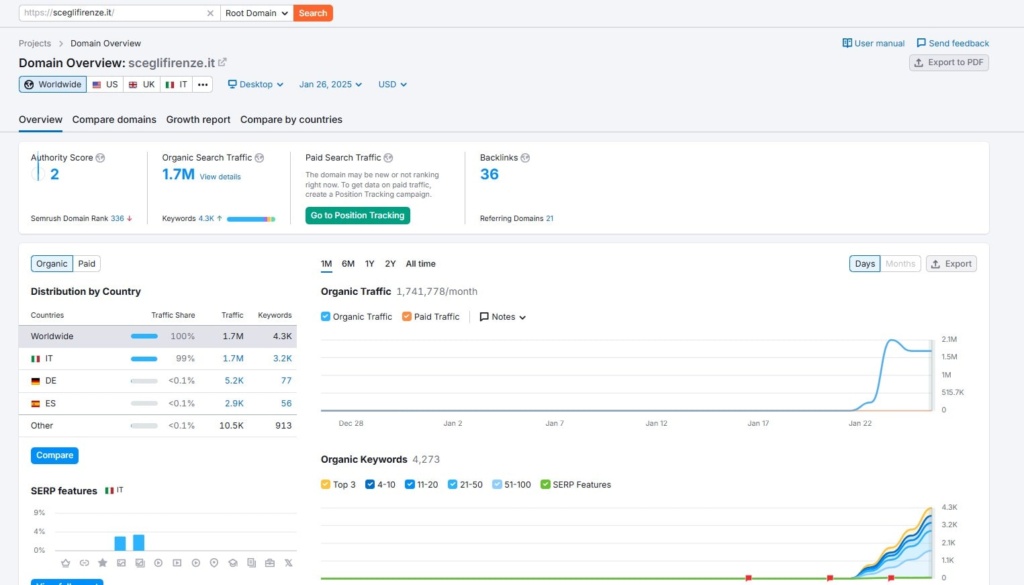
Task: Toggle the 21-50 positions checkbox
Action: [453, 484]
